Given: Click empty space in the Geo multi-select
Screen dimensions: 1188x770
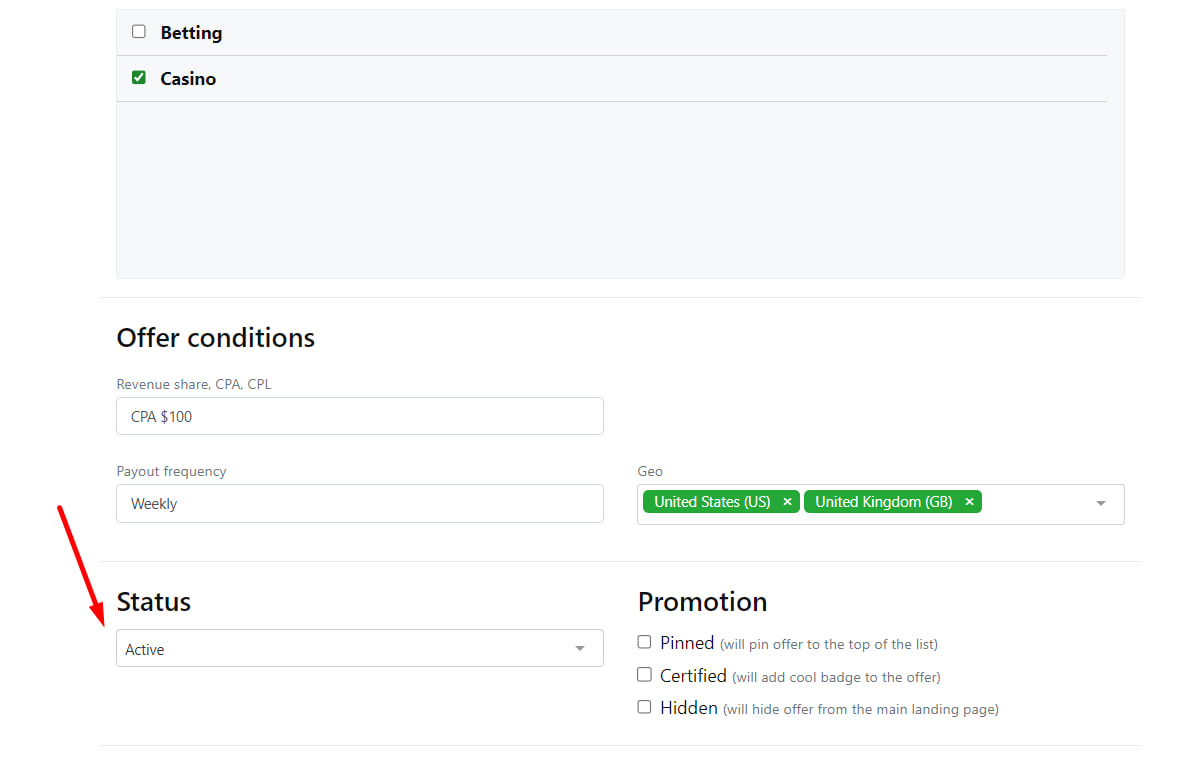Looking at the screenshot, I should pos(1035,503).
